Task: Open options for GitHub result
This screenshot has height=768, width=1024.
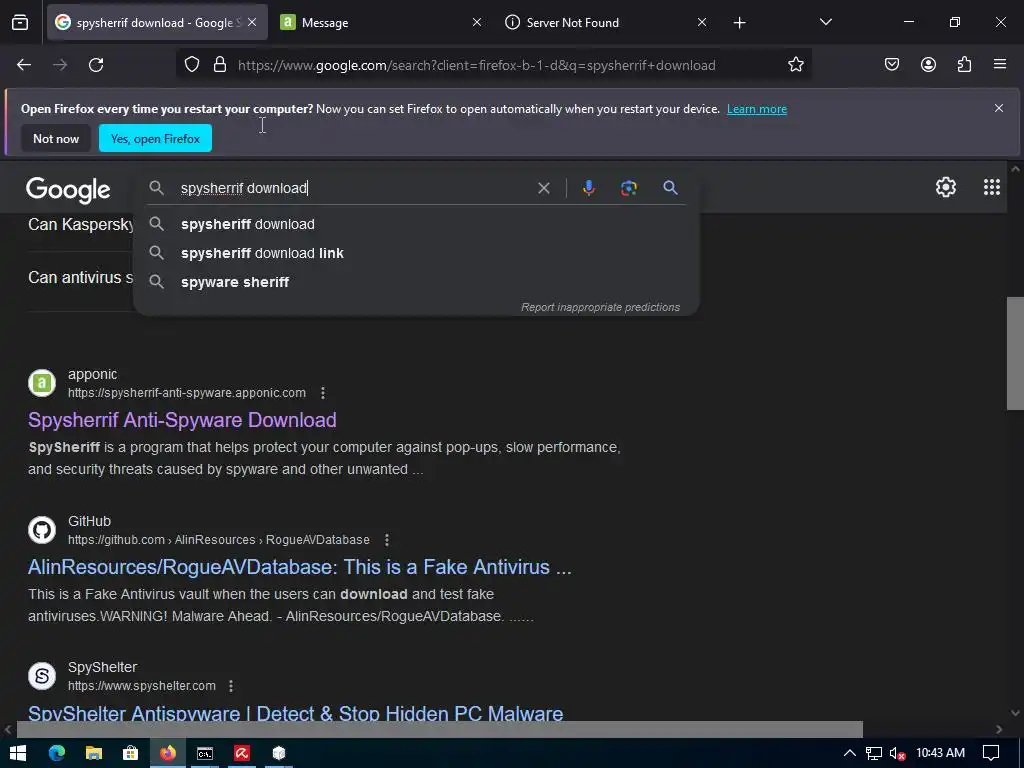Action: [387, 539]
